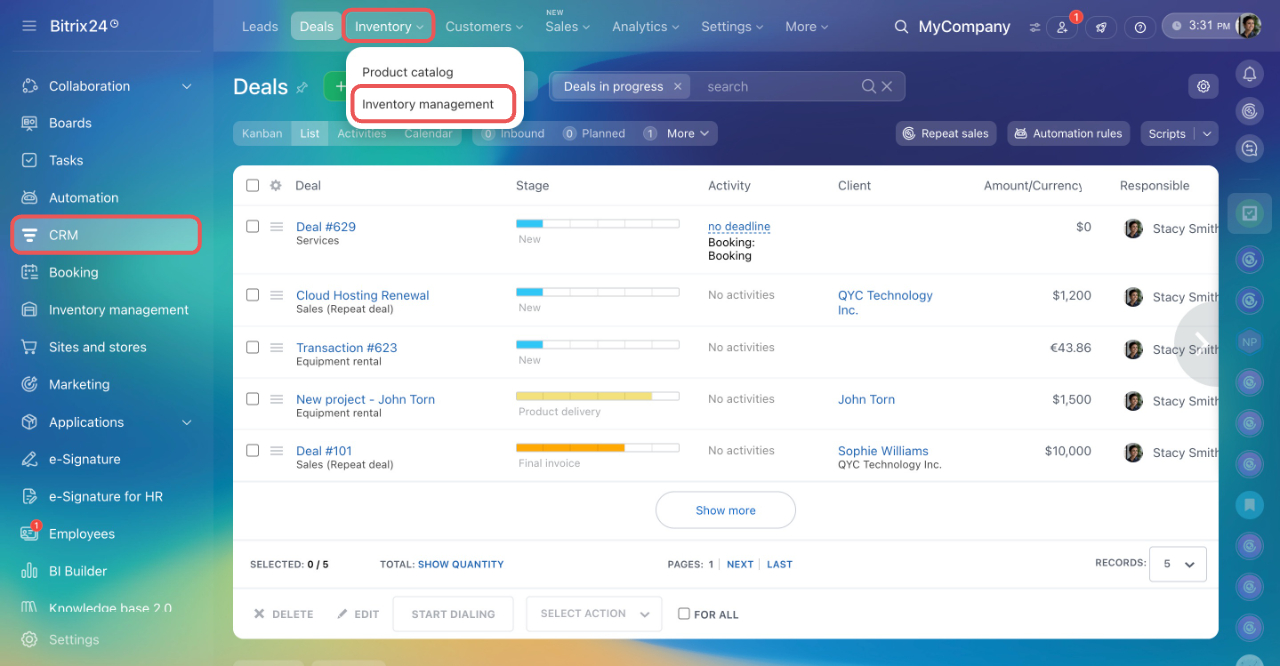
Task: Click the search magnifier icon near MyCompany
Action: tap(902, 27)
